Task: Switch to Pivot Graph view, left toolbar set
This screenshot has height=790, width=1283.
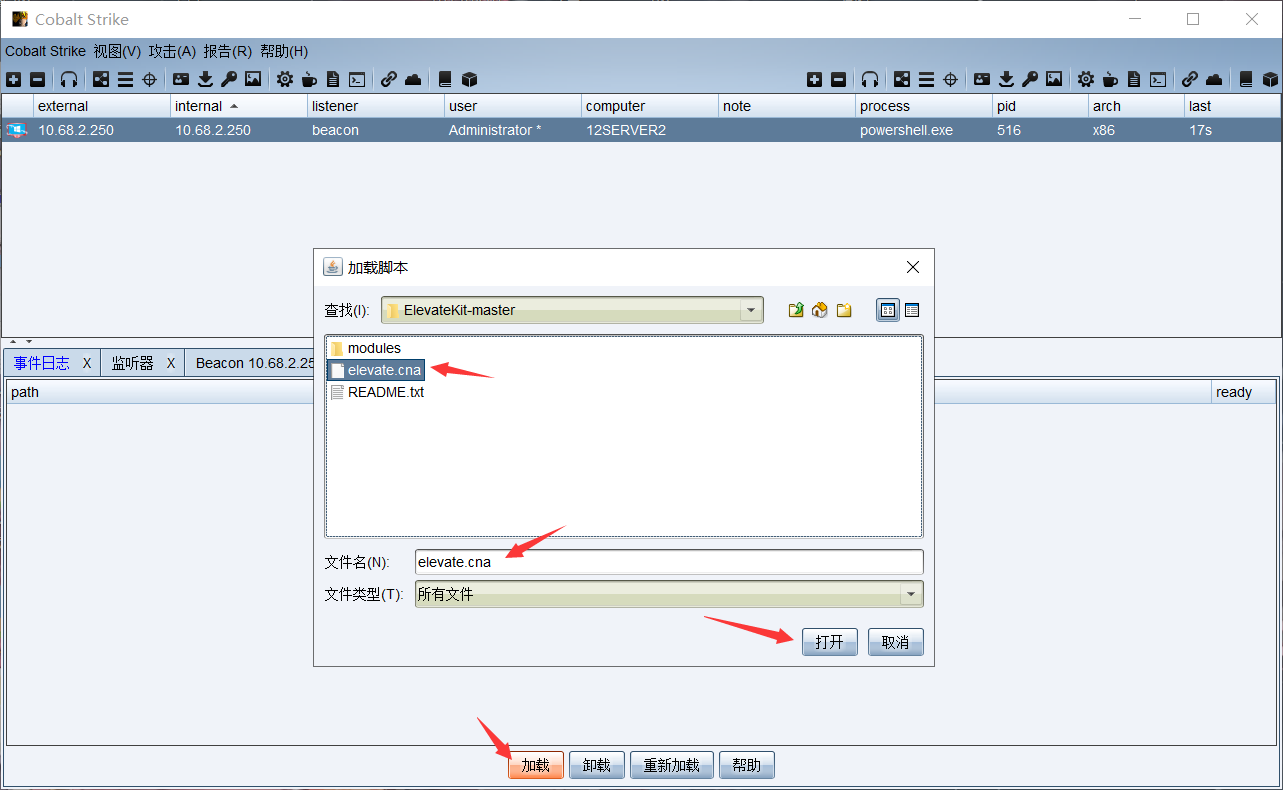Action: [101, 79]
